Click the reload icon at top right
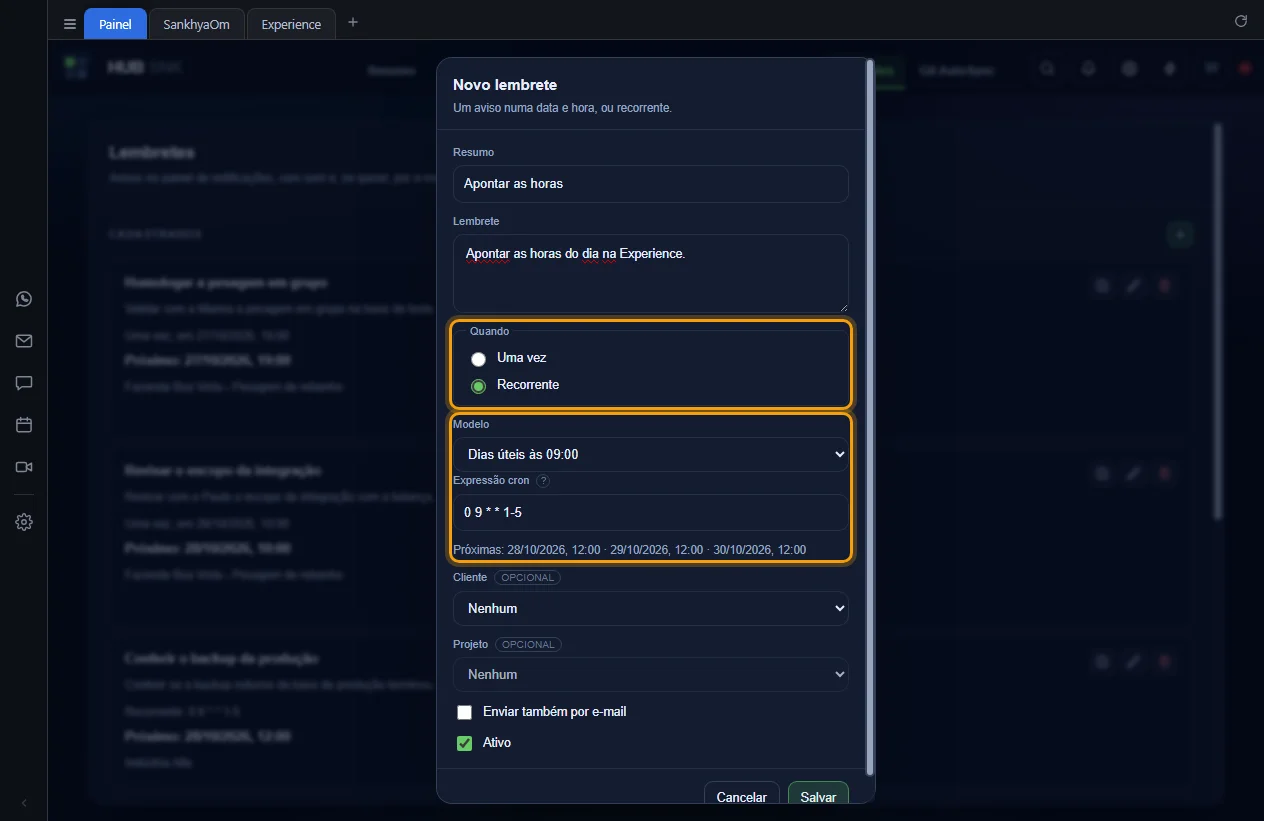This screenshot has width=1264, height=821. coord(1241,21)
